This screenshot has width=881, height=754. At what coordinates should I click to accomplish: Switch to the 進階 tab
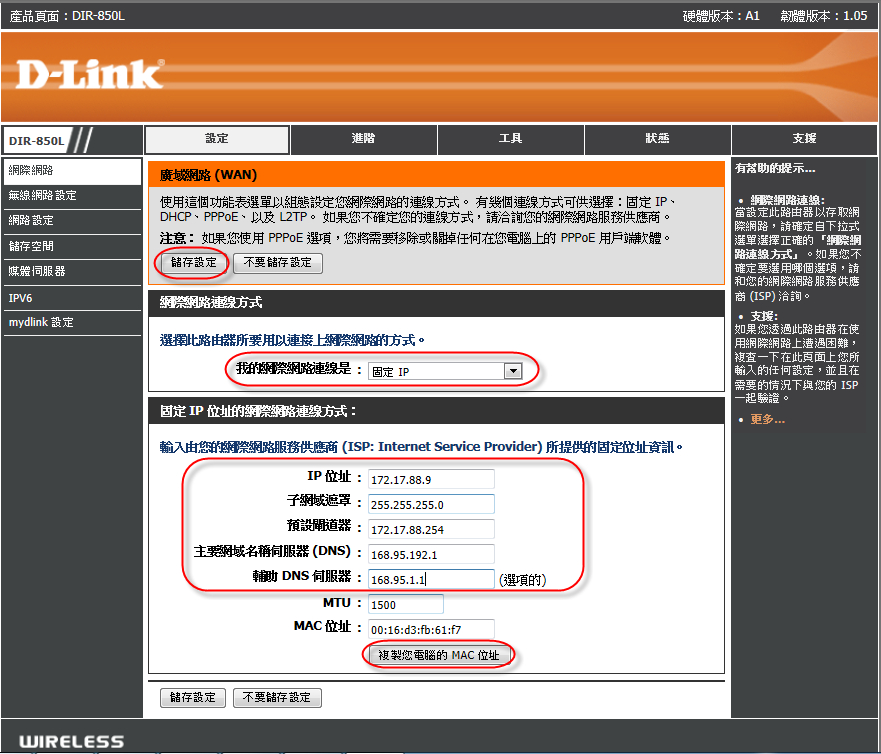point(364,139)
